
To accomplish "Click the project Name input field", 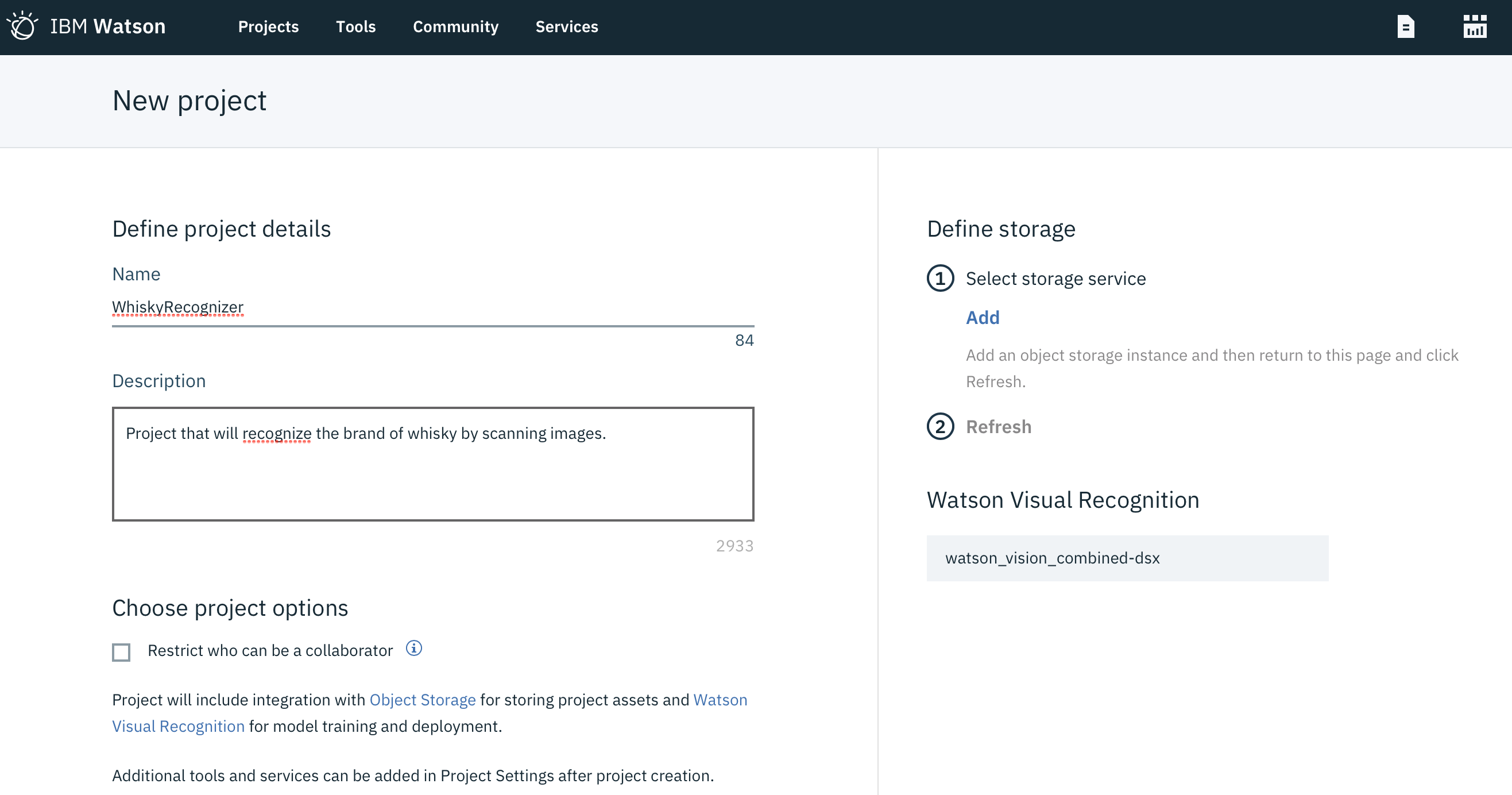I will click(x=432, y=307).
